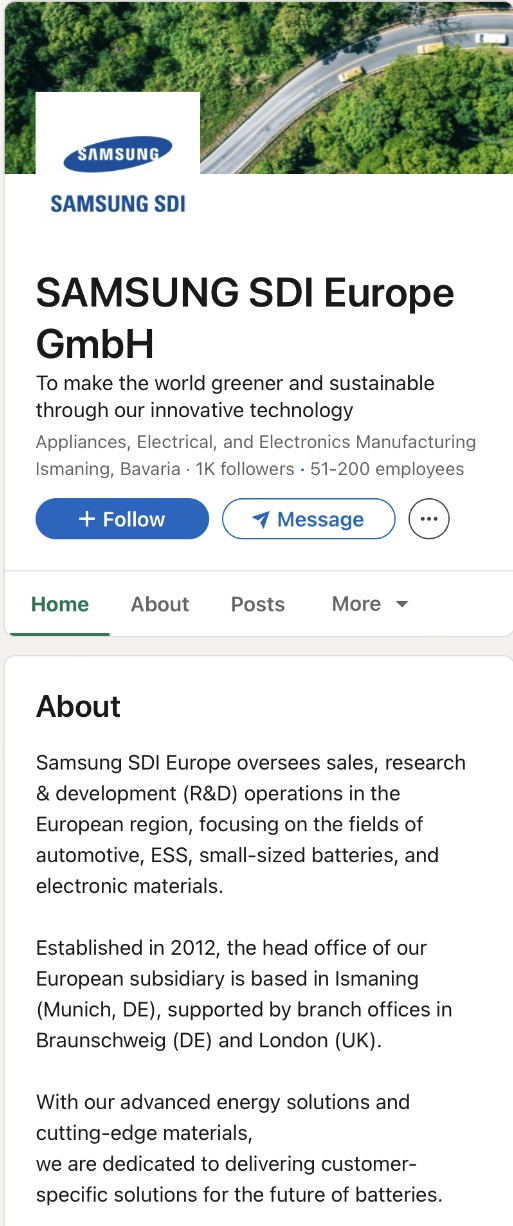
Task: Go to the Posts tab
Action: [258, 604]
